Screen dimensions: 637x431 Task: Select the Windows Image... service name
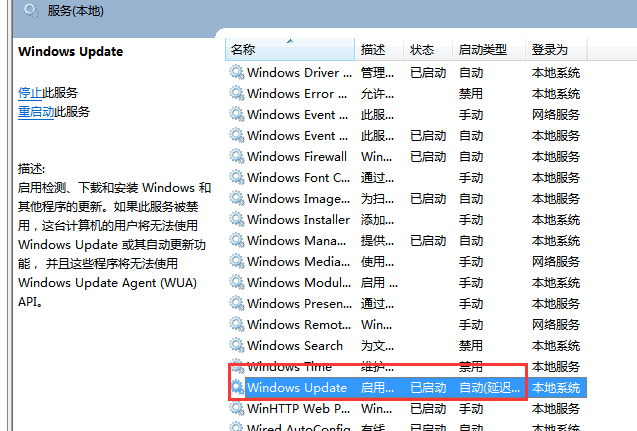(x=298, y=199)
